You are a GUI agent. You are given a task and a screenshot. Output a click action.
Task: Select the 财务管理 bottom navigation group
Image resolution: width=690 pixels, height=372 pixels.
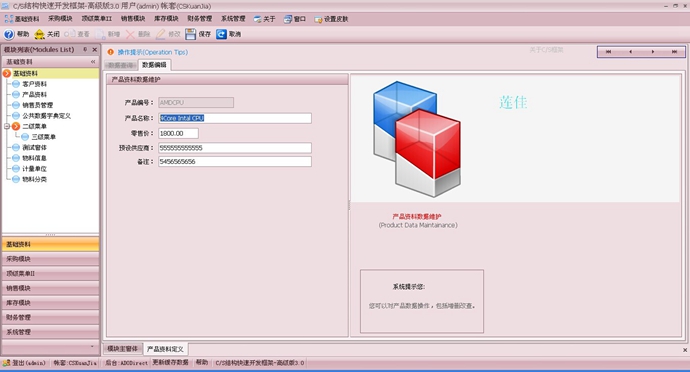click(x=51, y=317)
